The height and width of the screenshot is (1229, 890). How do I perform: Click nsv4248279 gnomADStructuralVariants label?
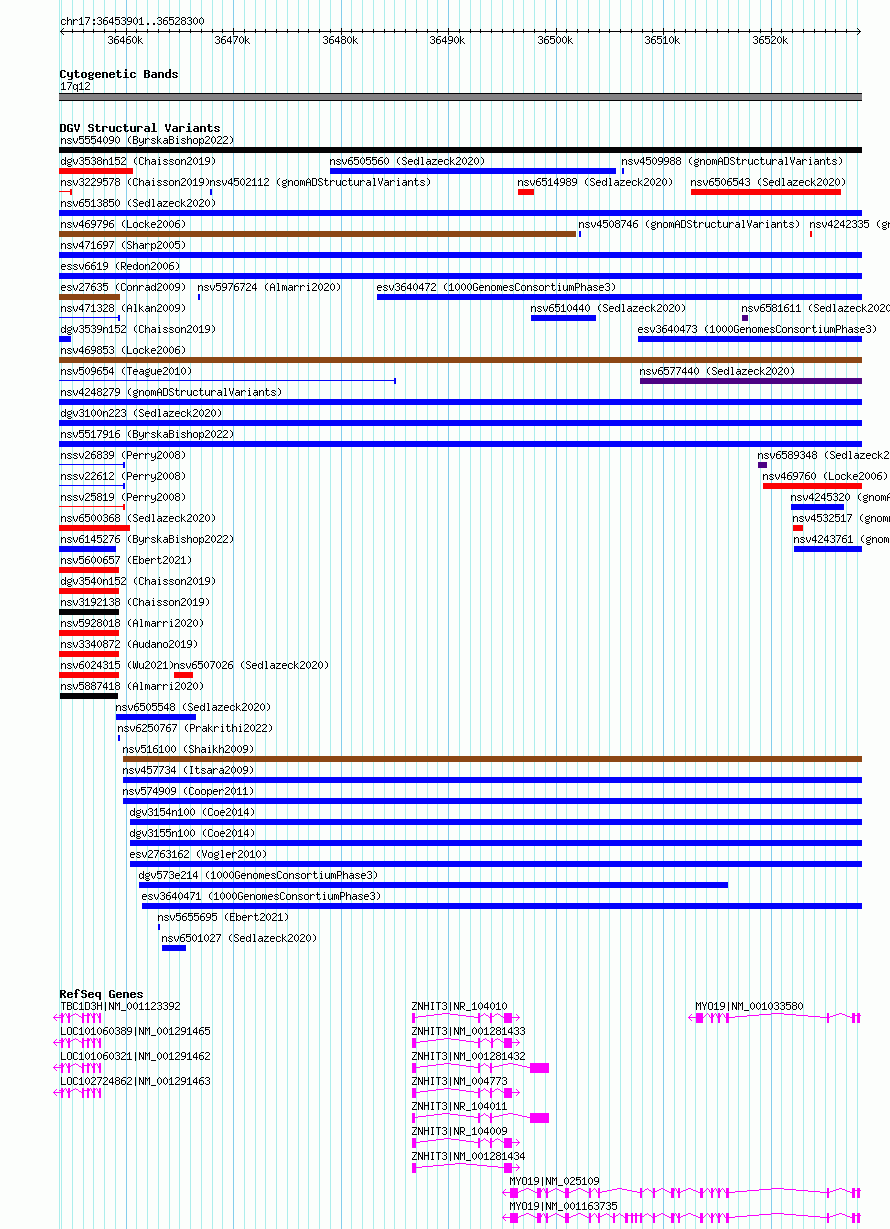pos(171,392)
